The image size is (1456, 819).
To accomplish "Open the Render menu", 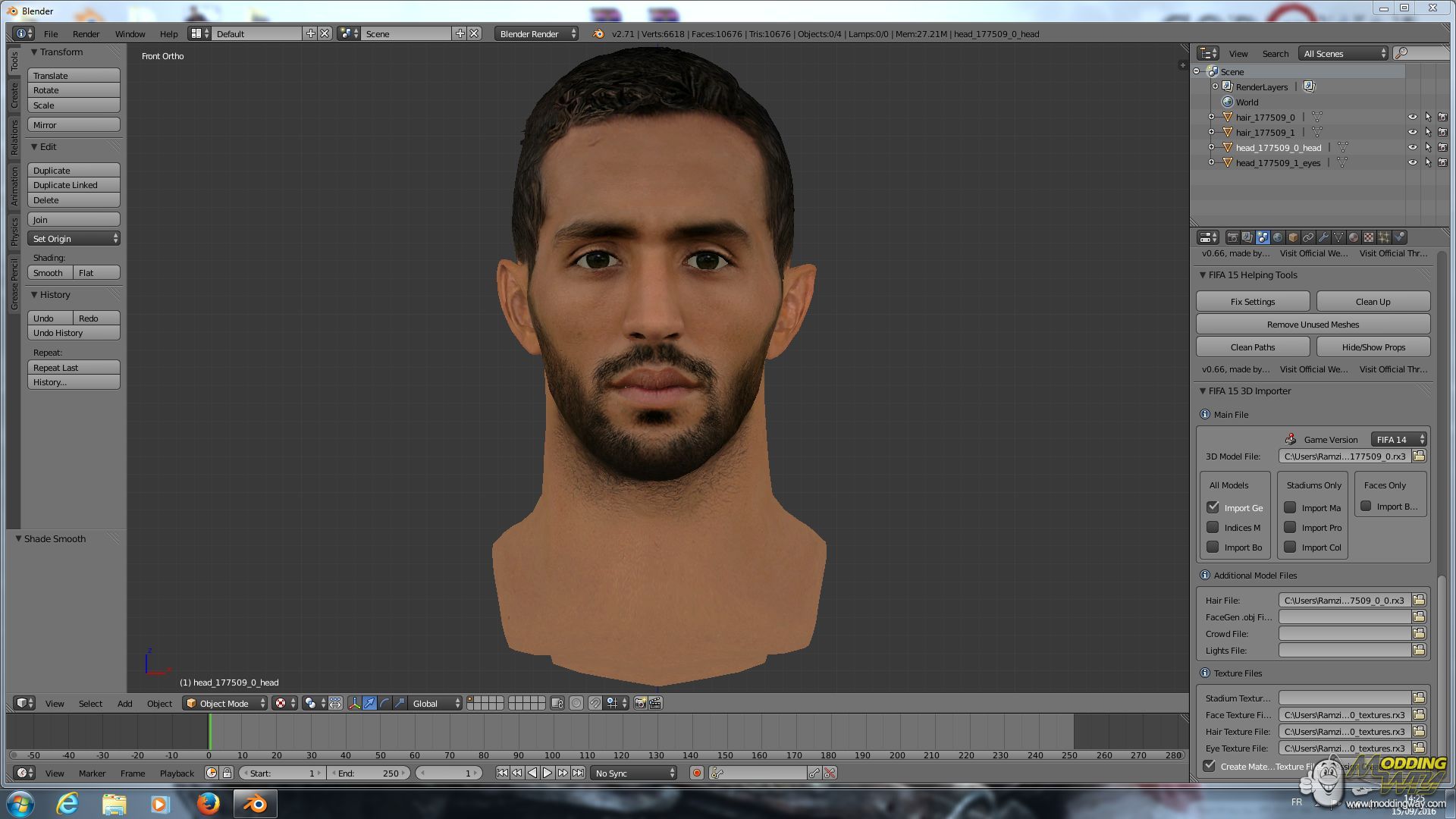I will [86, 33].
